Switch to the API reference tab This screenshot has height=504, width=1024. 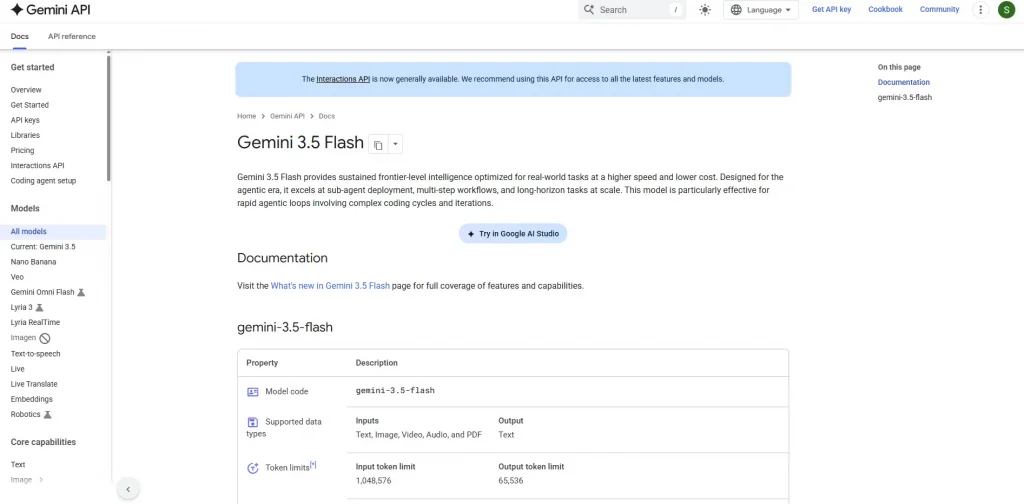click(x=72, y=37)
